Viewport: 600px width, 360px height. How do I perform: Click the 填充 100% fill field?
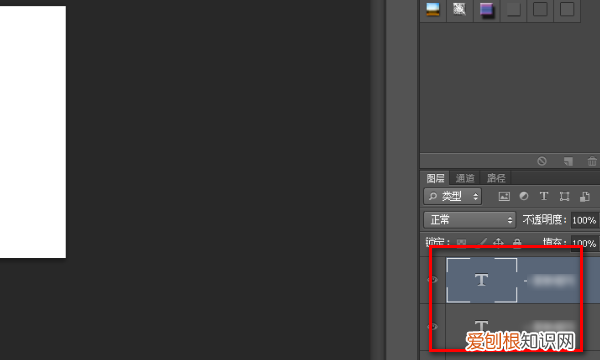click(584, 243)
